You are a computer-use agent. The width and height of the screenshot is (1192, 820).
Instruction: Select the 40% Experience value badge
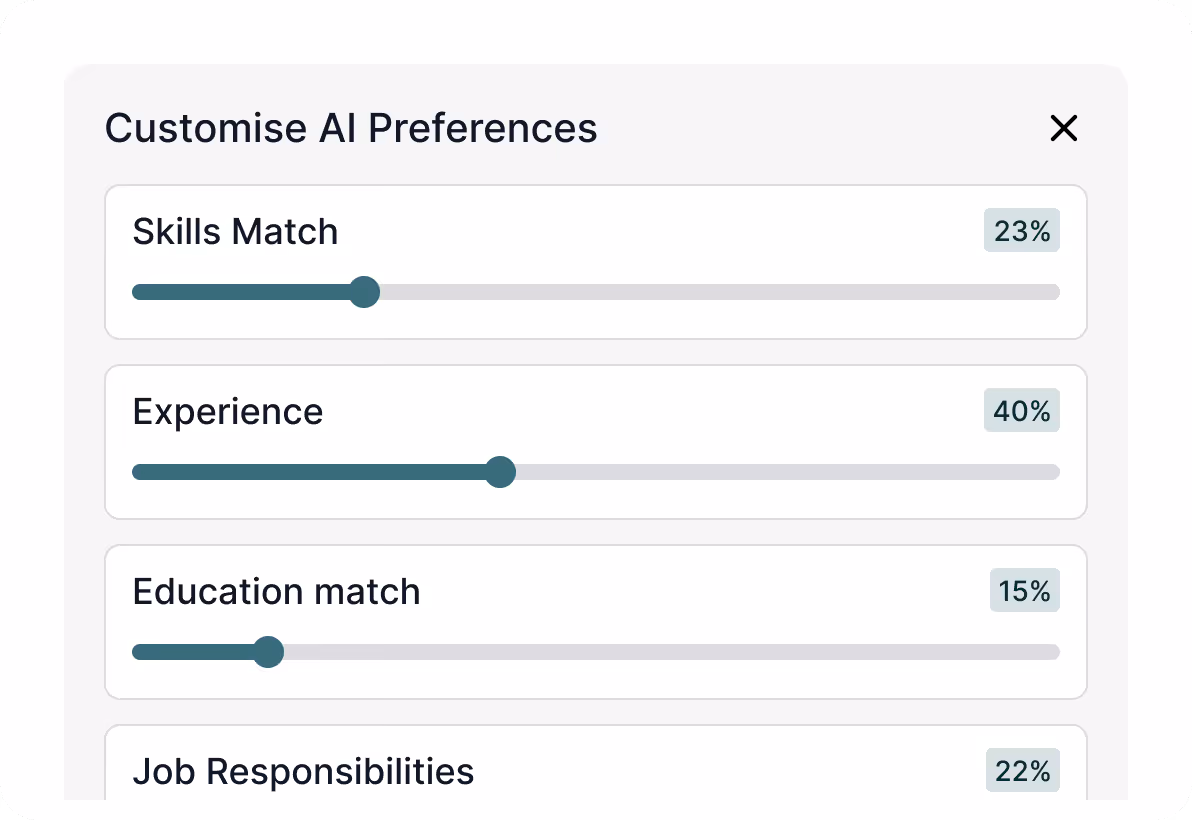pyautogui.click(x=1022, y=411)
